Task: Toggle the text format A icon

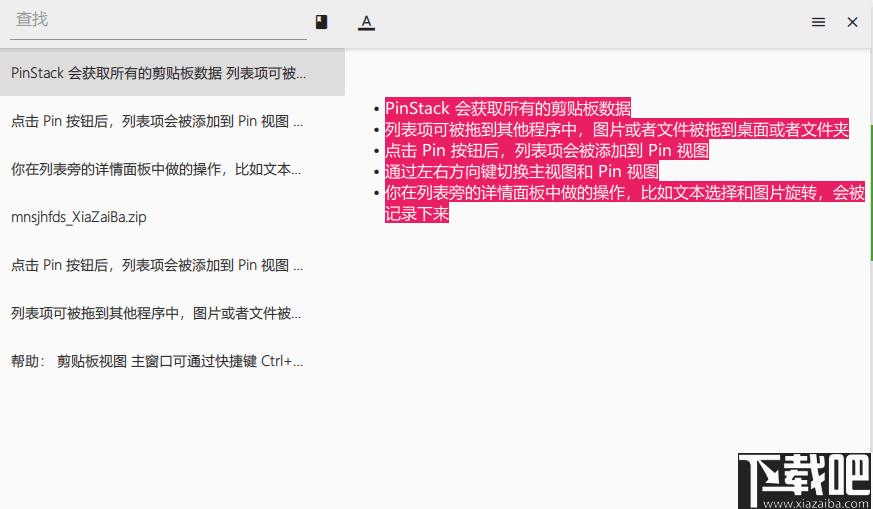Action: click(366, 22)
